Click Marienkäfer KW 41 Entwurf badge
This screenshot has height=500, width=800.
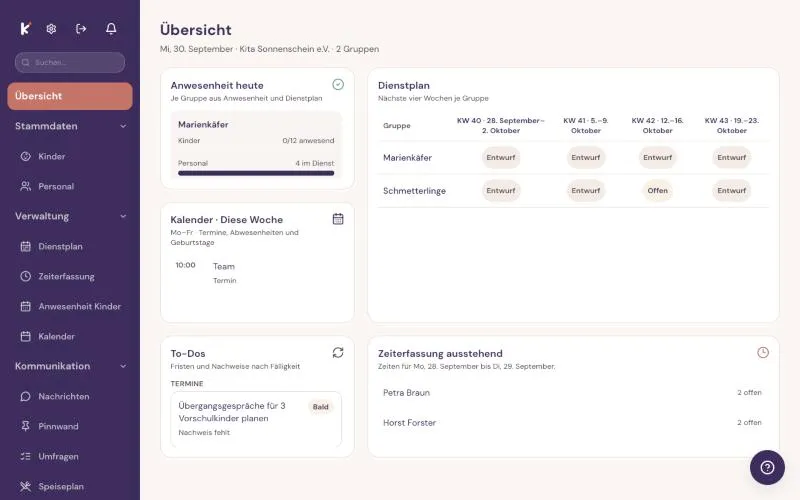[586, 158]
